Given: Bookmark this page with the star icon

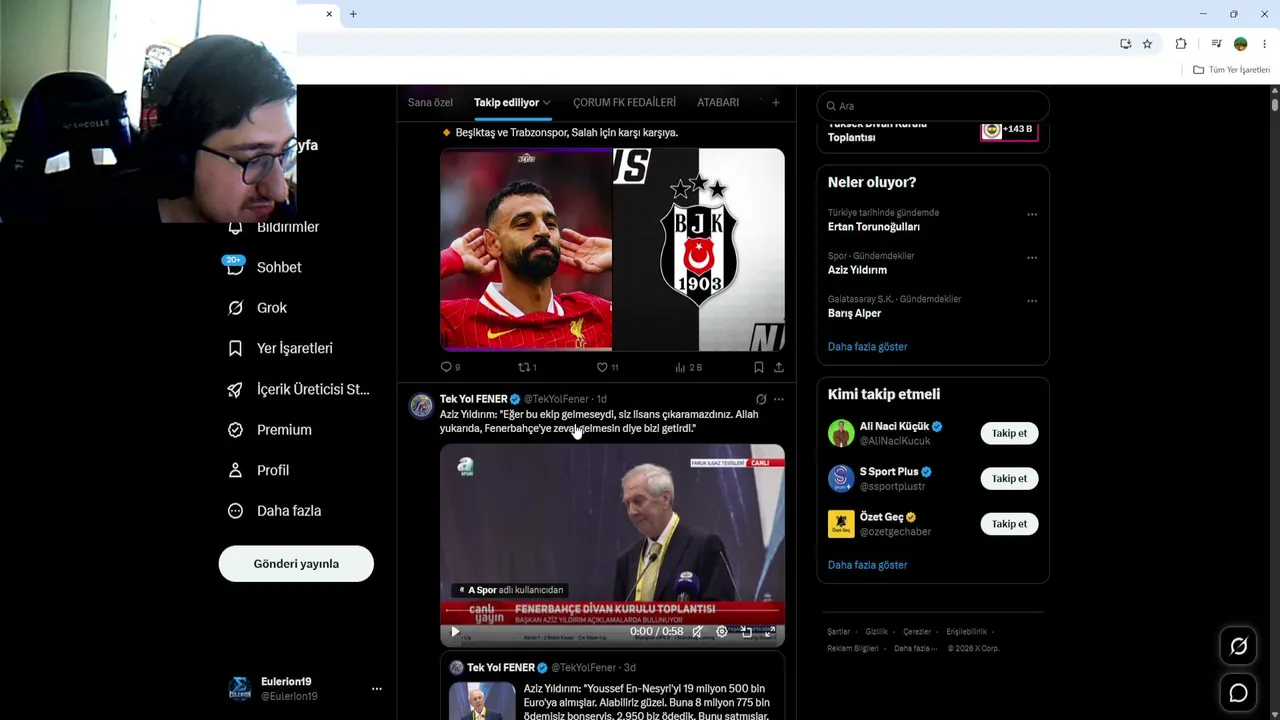Looking at the screenshot, I should [1147, 44].
